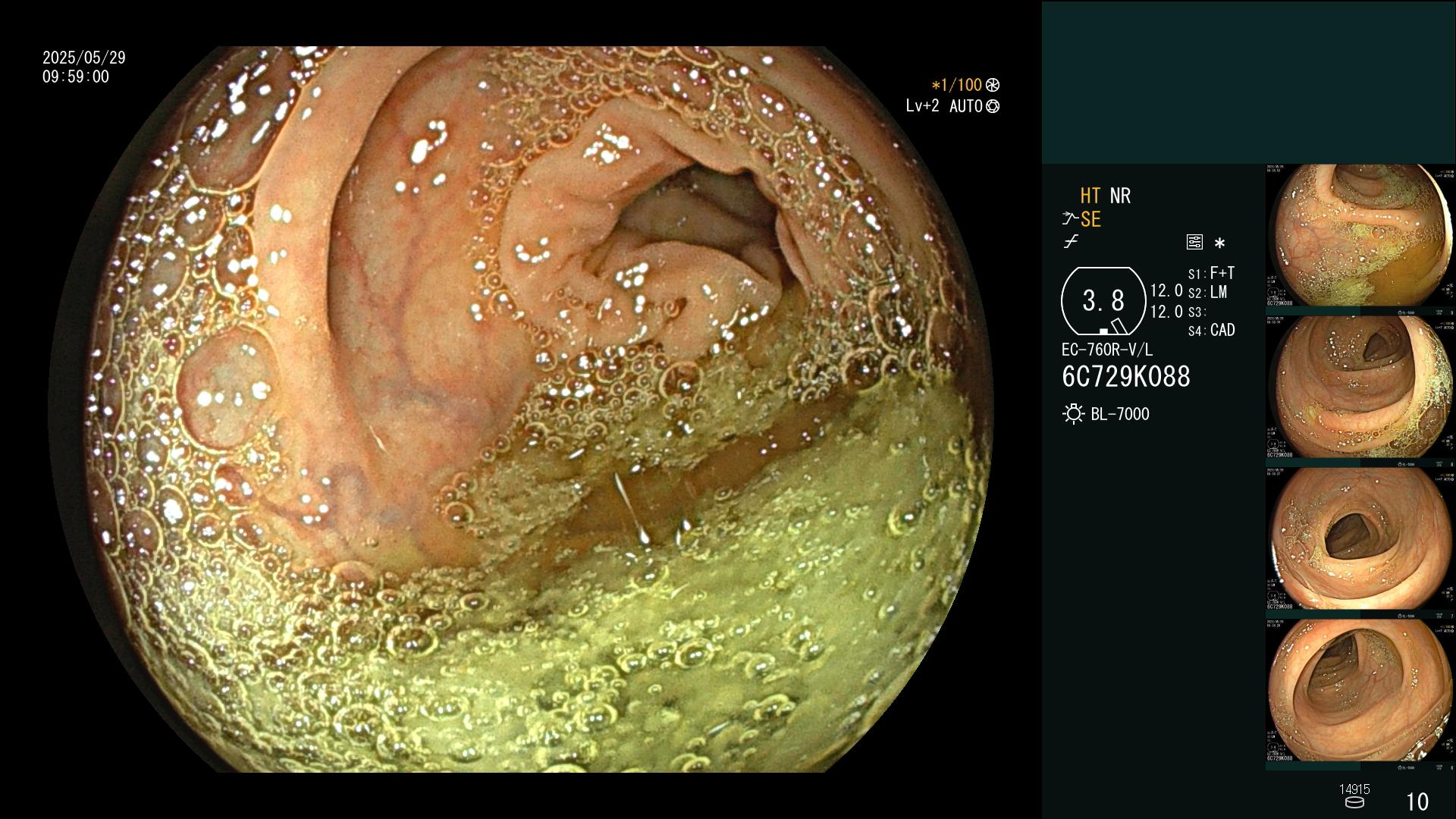Select the NR noise reduction indicator

tap(1120, 196)
